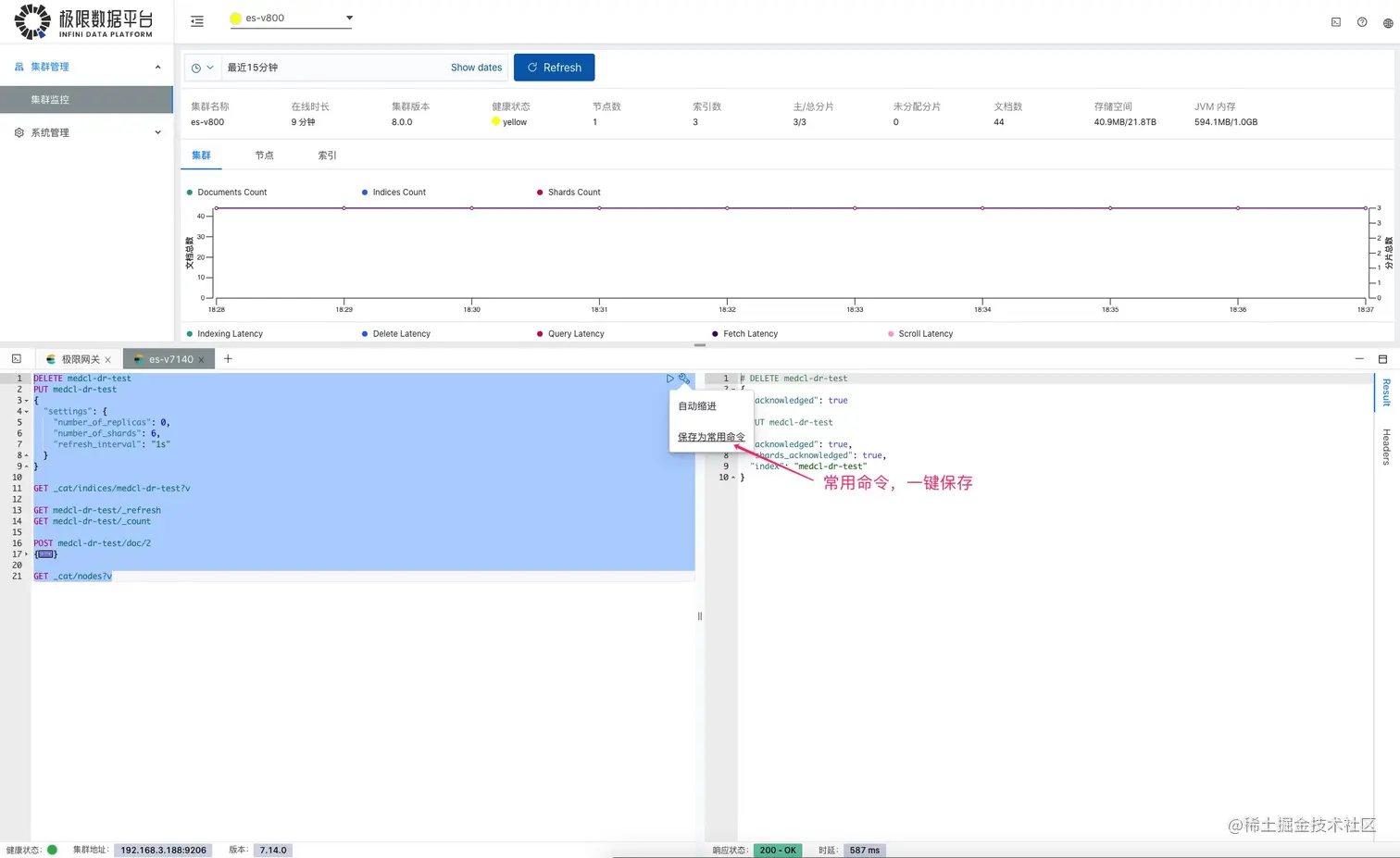Open the Headers side tab

[1386, 446]
